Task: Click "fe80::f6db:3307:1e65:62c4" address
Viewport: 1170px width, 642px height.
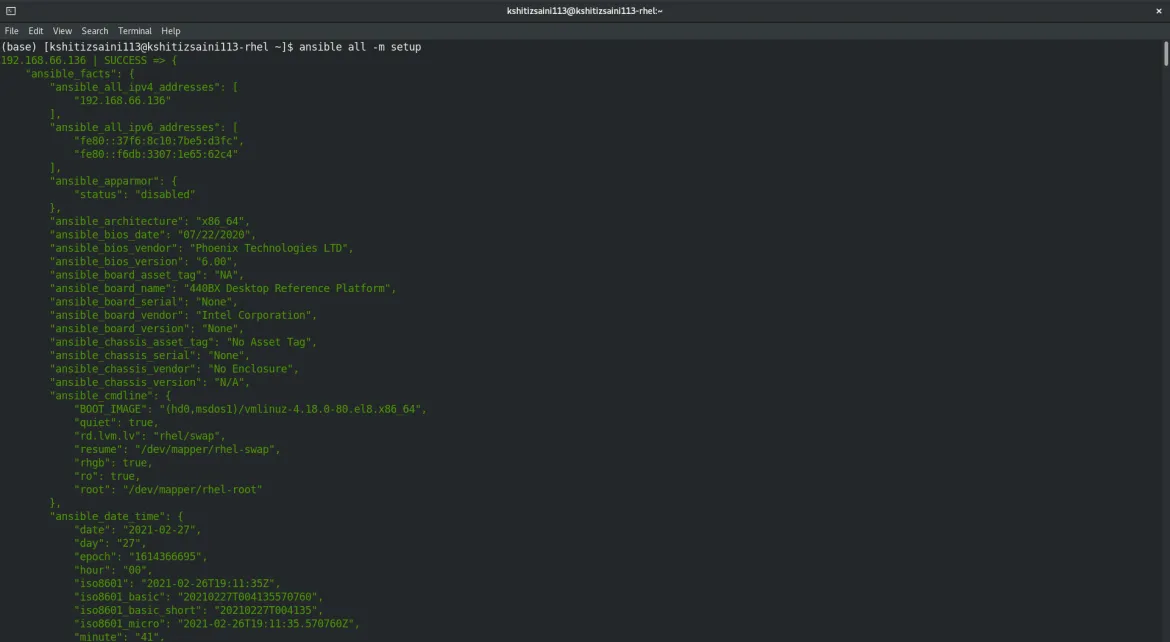Action: pyautogui.click(x=156, y=154)
